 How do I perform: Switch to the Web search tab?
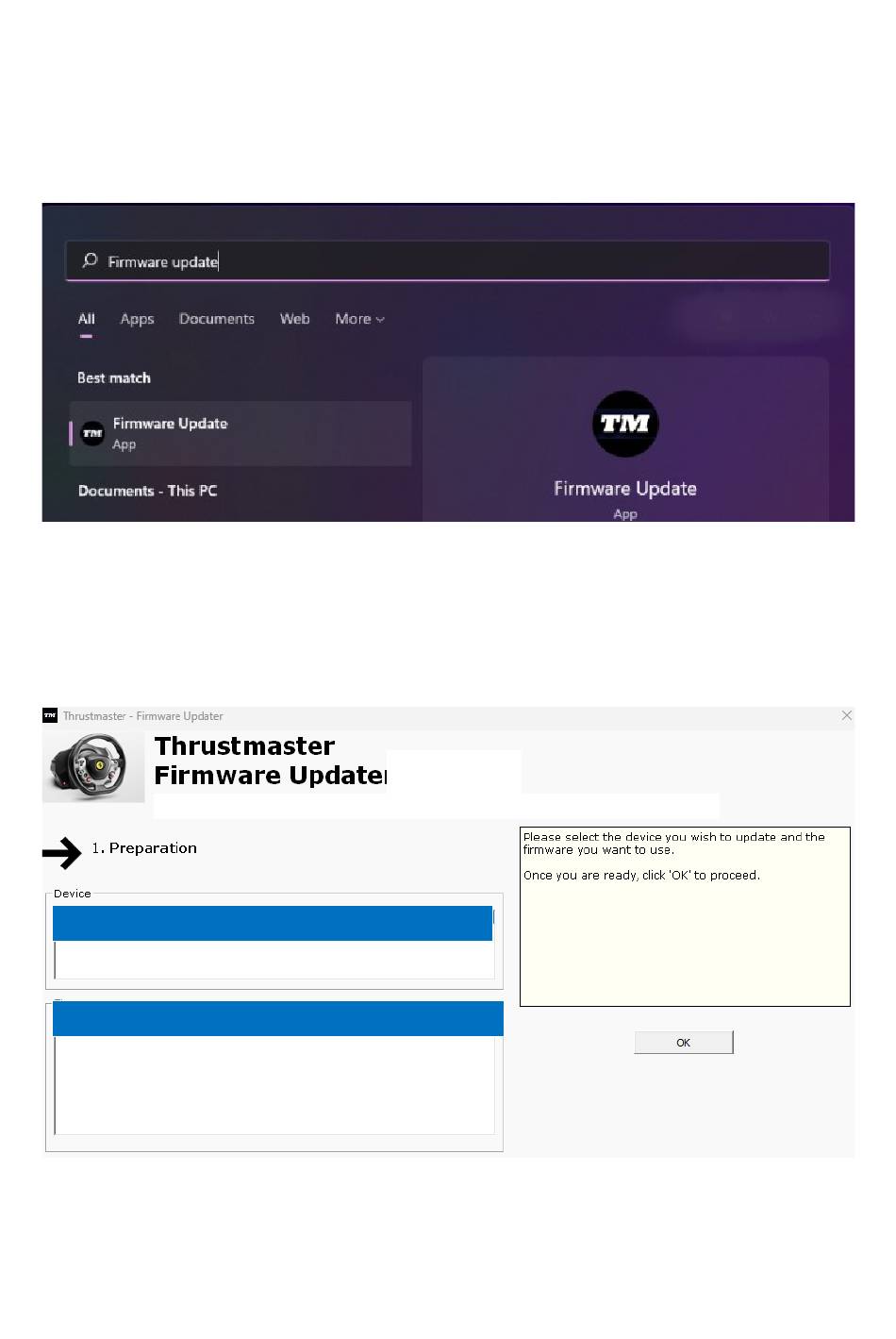(294, 319)
